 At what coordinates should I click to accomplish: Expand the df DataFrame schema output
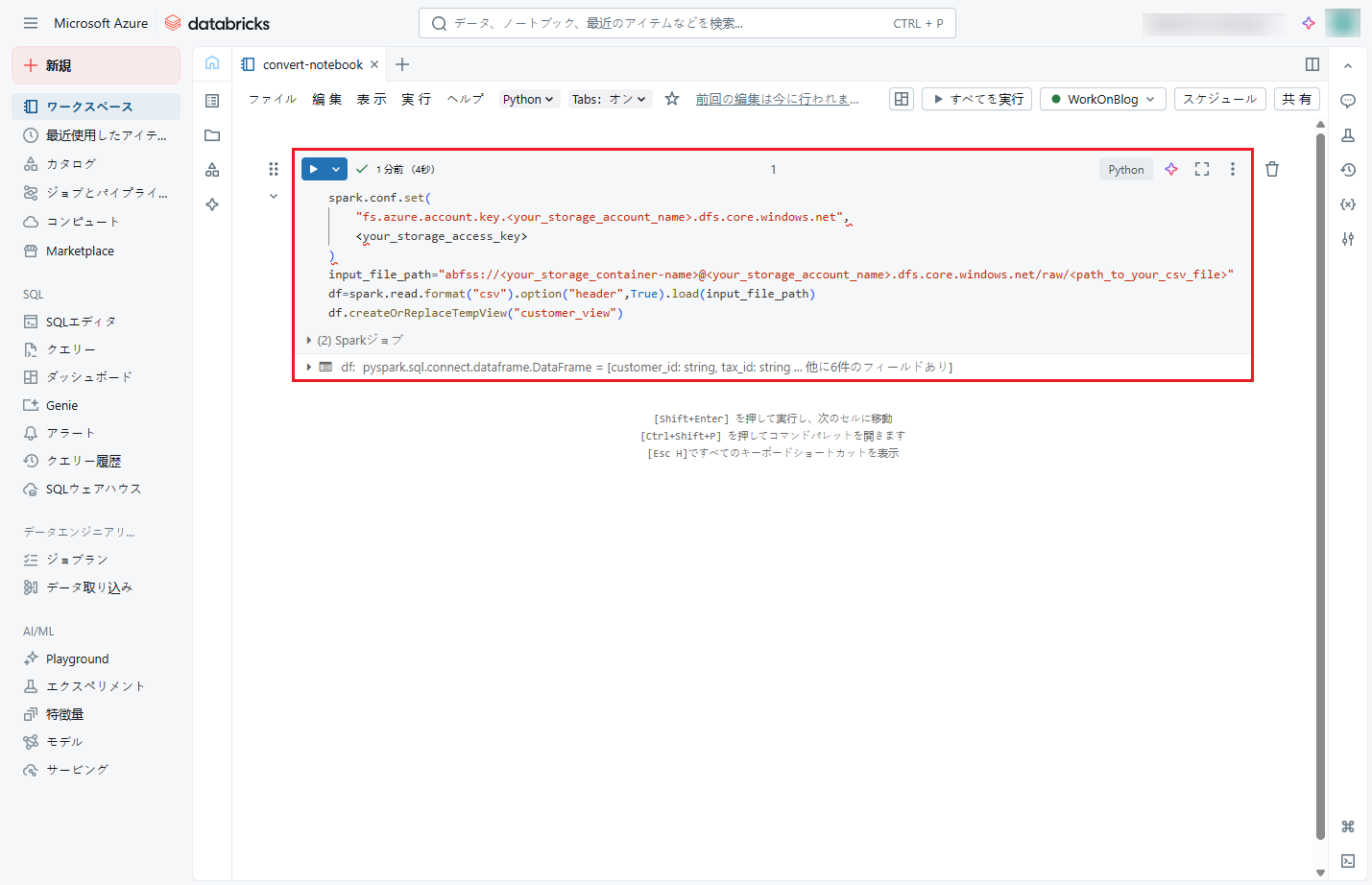pos(309,367)
